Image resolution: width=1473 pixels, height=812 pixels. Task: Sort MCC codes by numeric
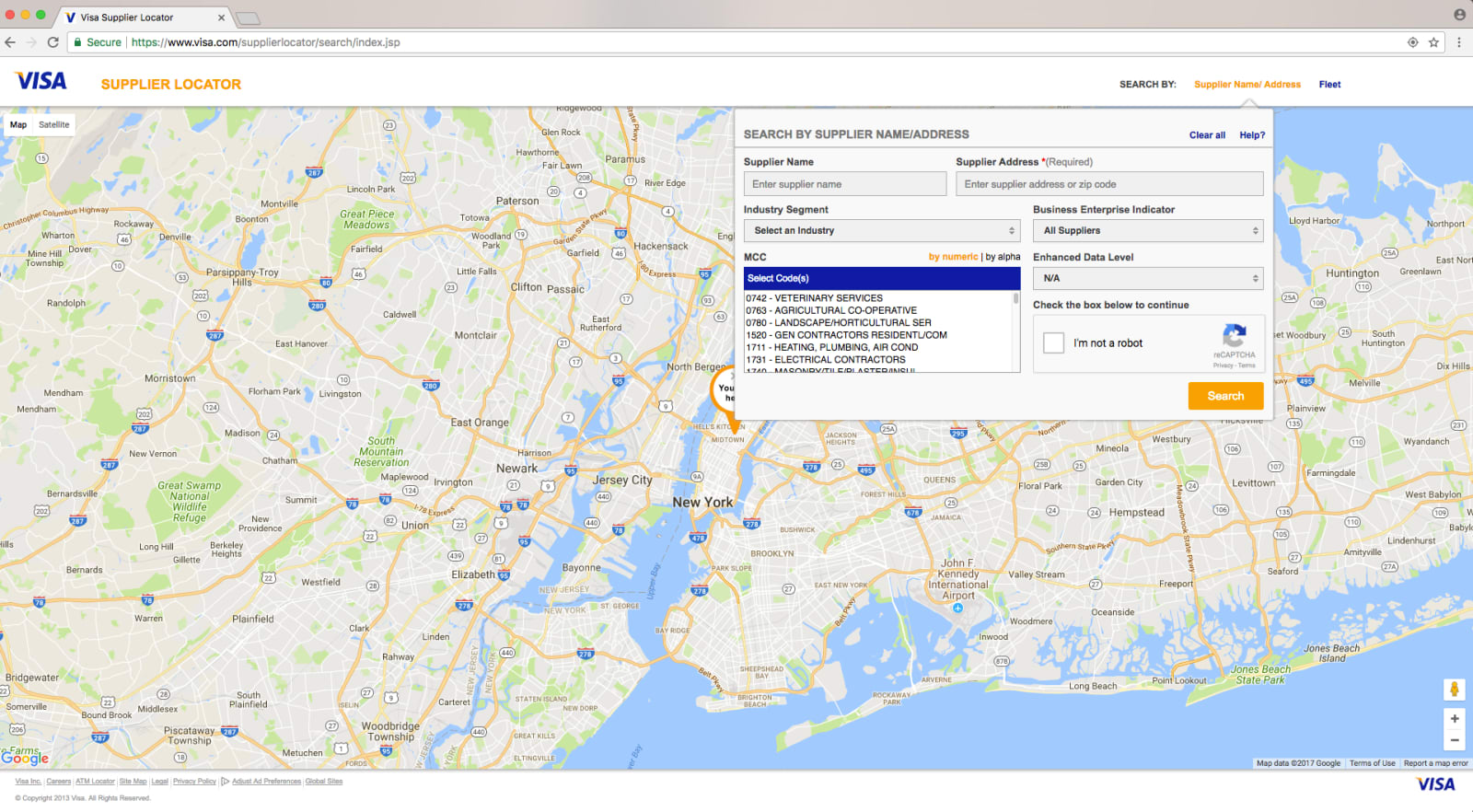pyautogui.click(x=953, y=257)
